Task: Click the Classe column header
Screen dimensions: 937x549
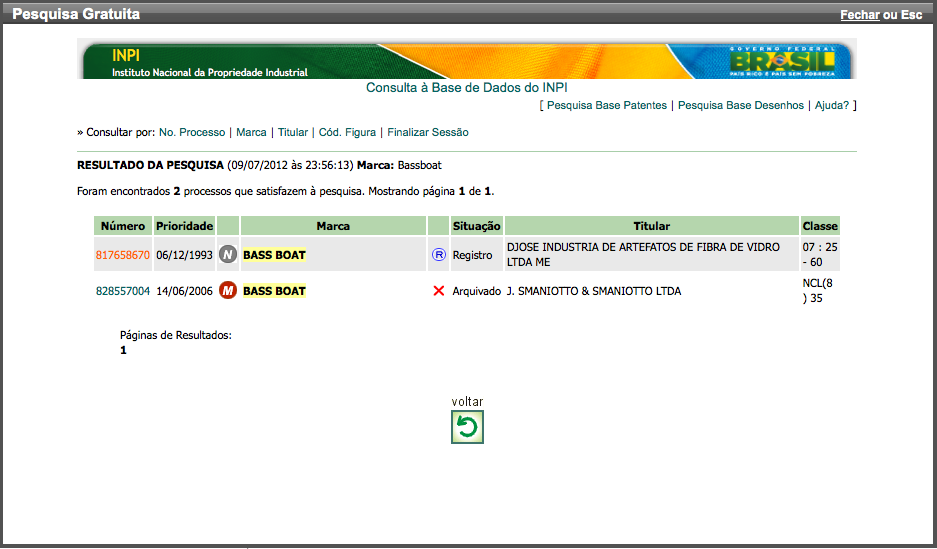Action: (820, 226)
